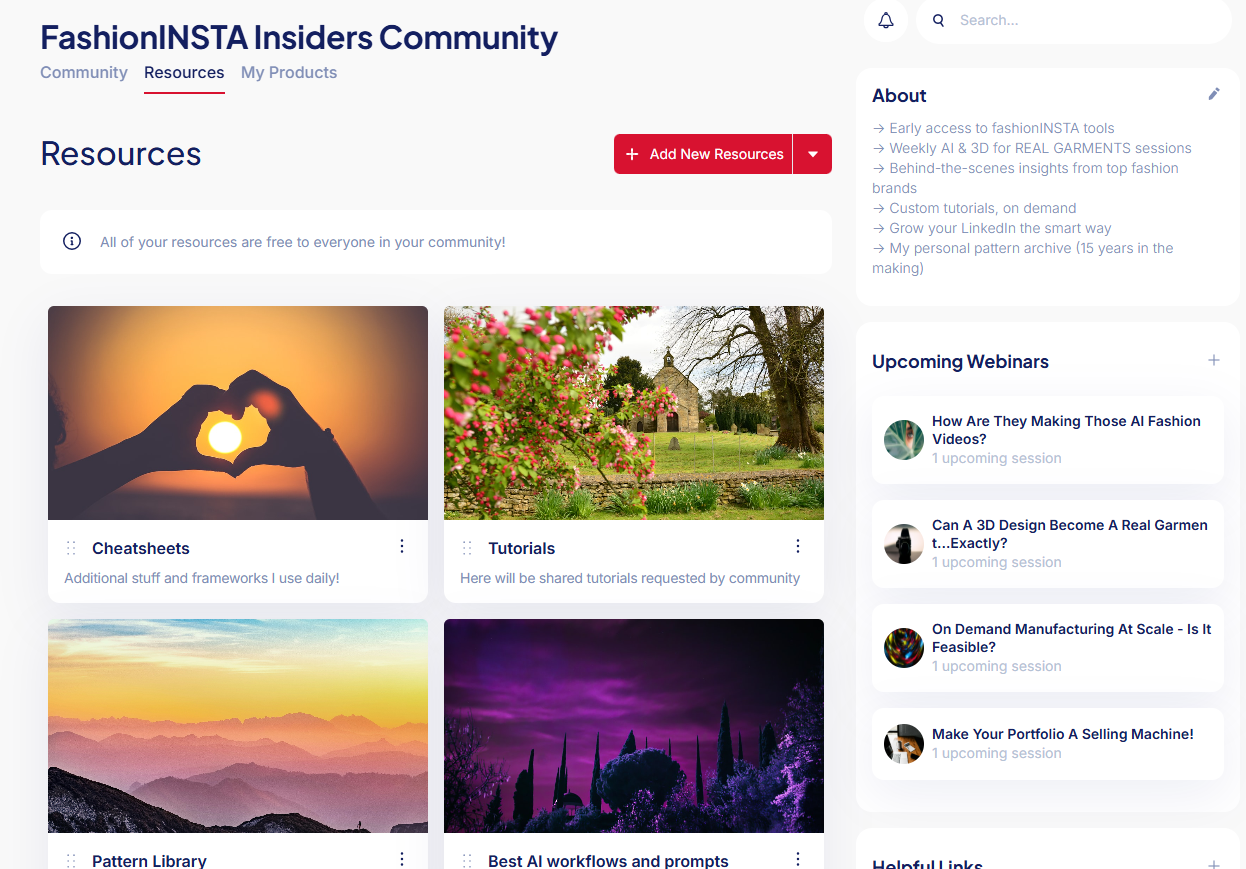Click the 'Upcoming Webinars' section heading
The width and height of the screenshot is (1246, 869).
tap(960, 361)
